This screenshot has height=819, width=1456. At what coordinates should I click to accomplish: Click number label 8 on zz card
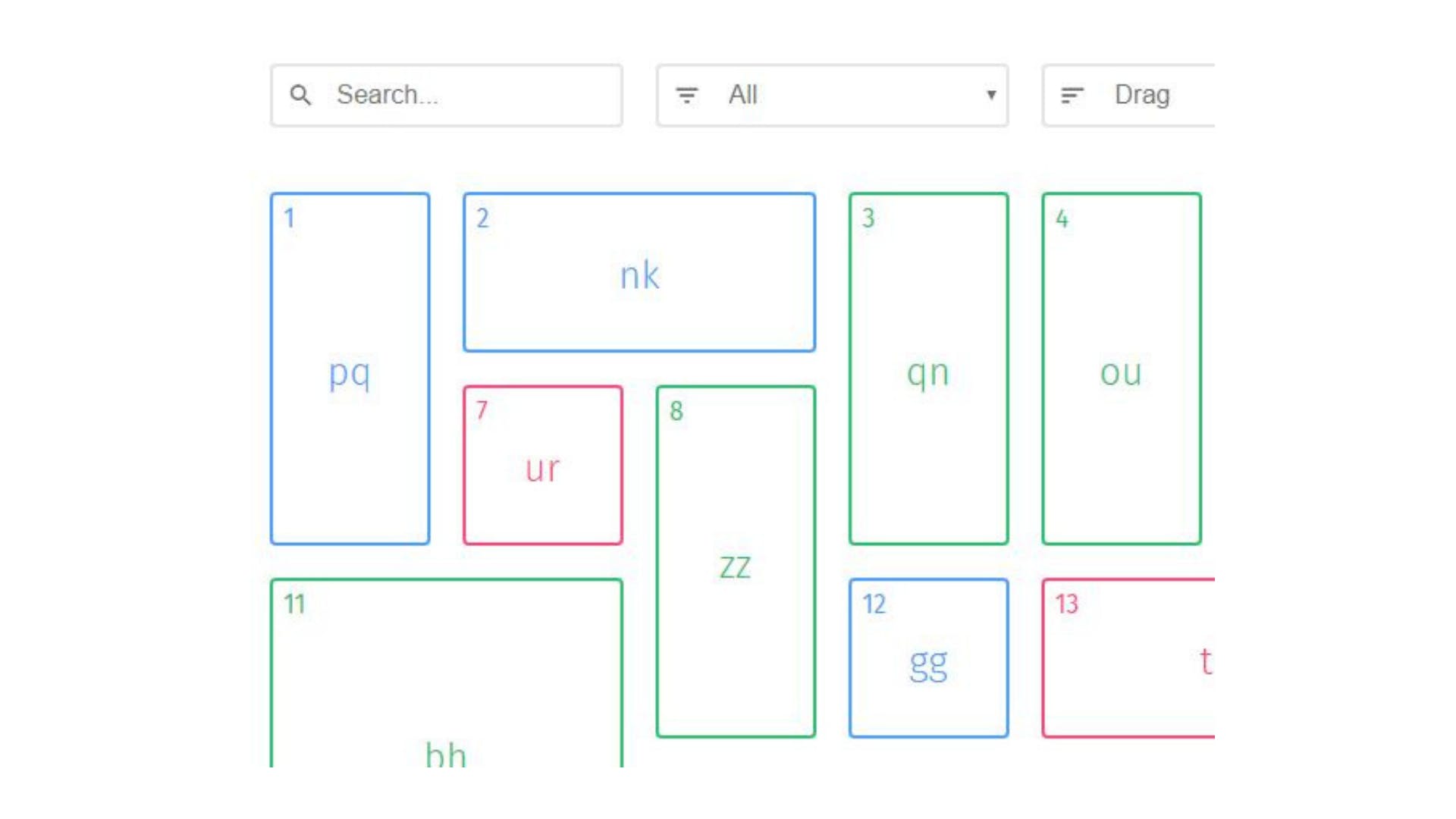[x=676, y=411]
